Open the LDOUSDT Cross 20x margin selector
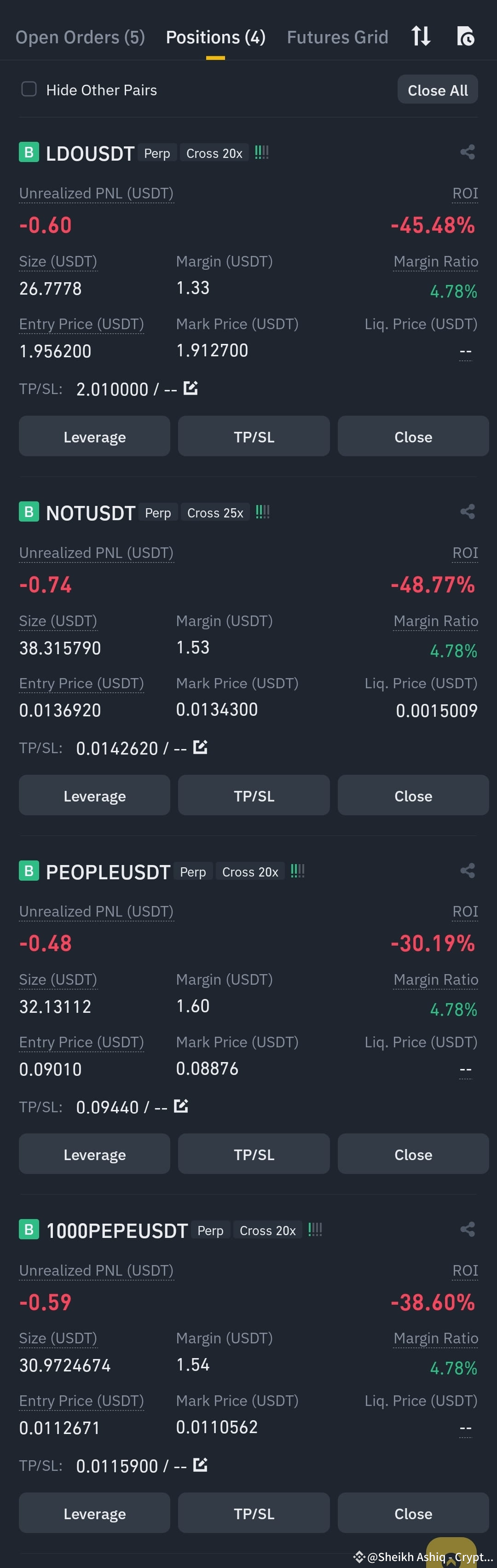Image resolution: width=497 pixels, height=1568 pixels. click(x=214, y=153)
